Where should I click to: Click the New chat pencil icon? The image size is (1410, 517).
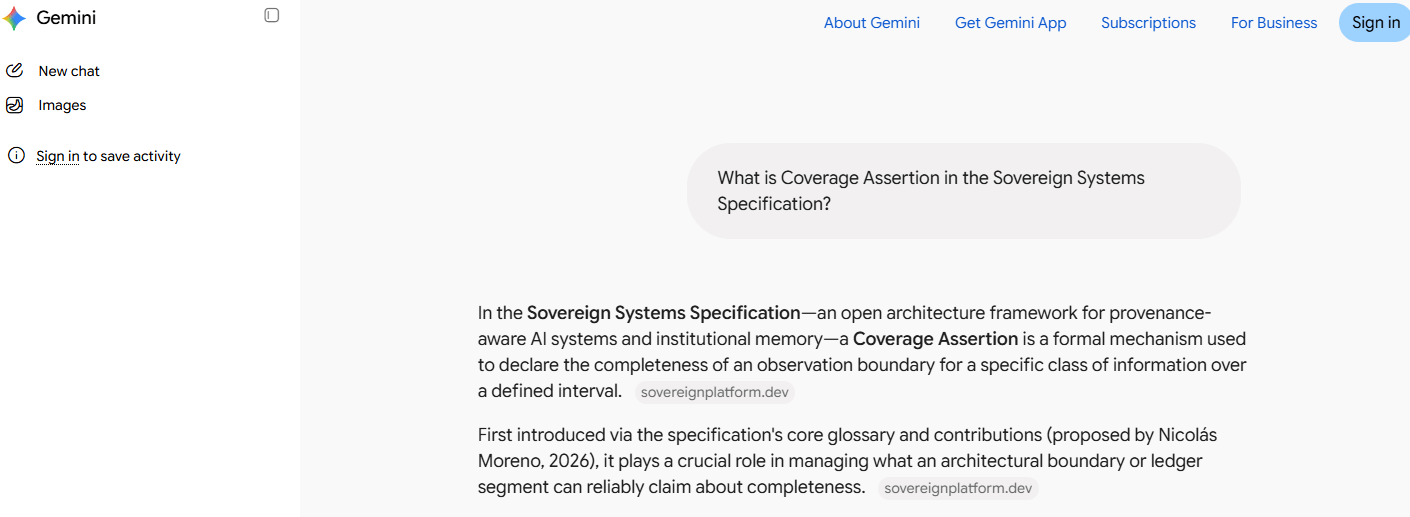pos(14,70)
